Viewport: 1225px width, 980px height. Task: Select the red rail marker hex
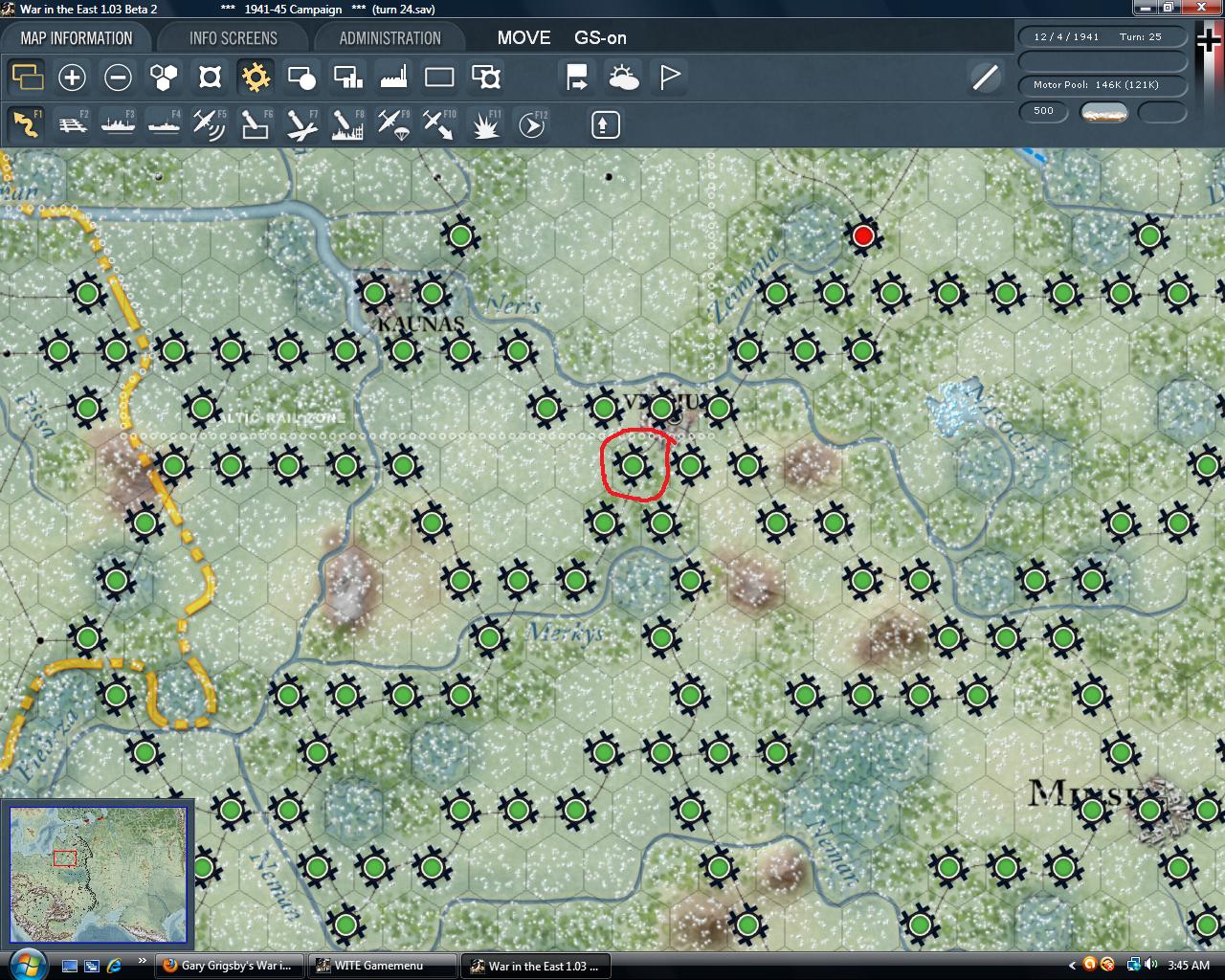(863, 235)
